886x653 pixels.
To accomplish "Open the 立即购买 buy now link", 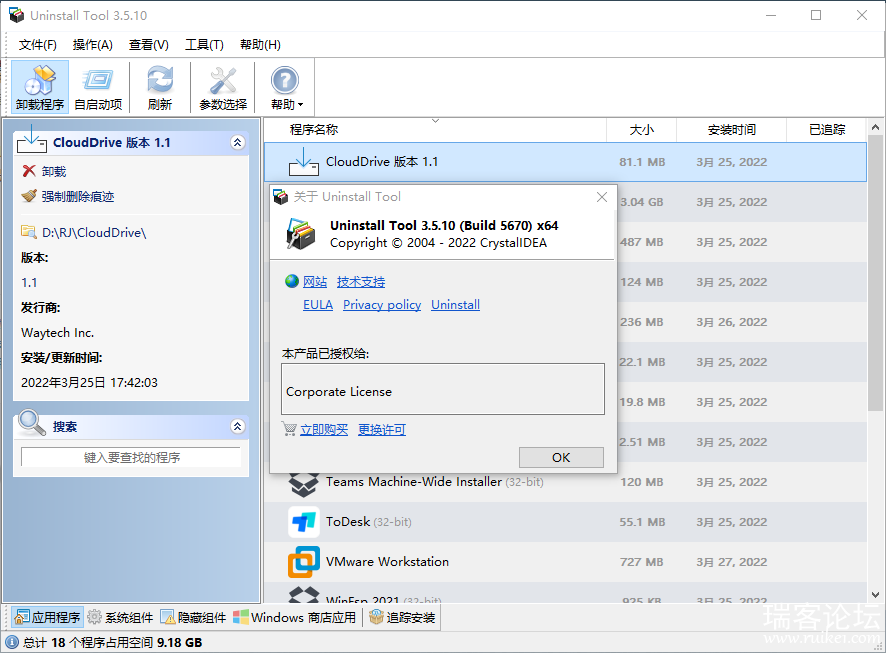I will pyautogui.click(x=324, y=430).
